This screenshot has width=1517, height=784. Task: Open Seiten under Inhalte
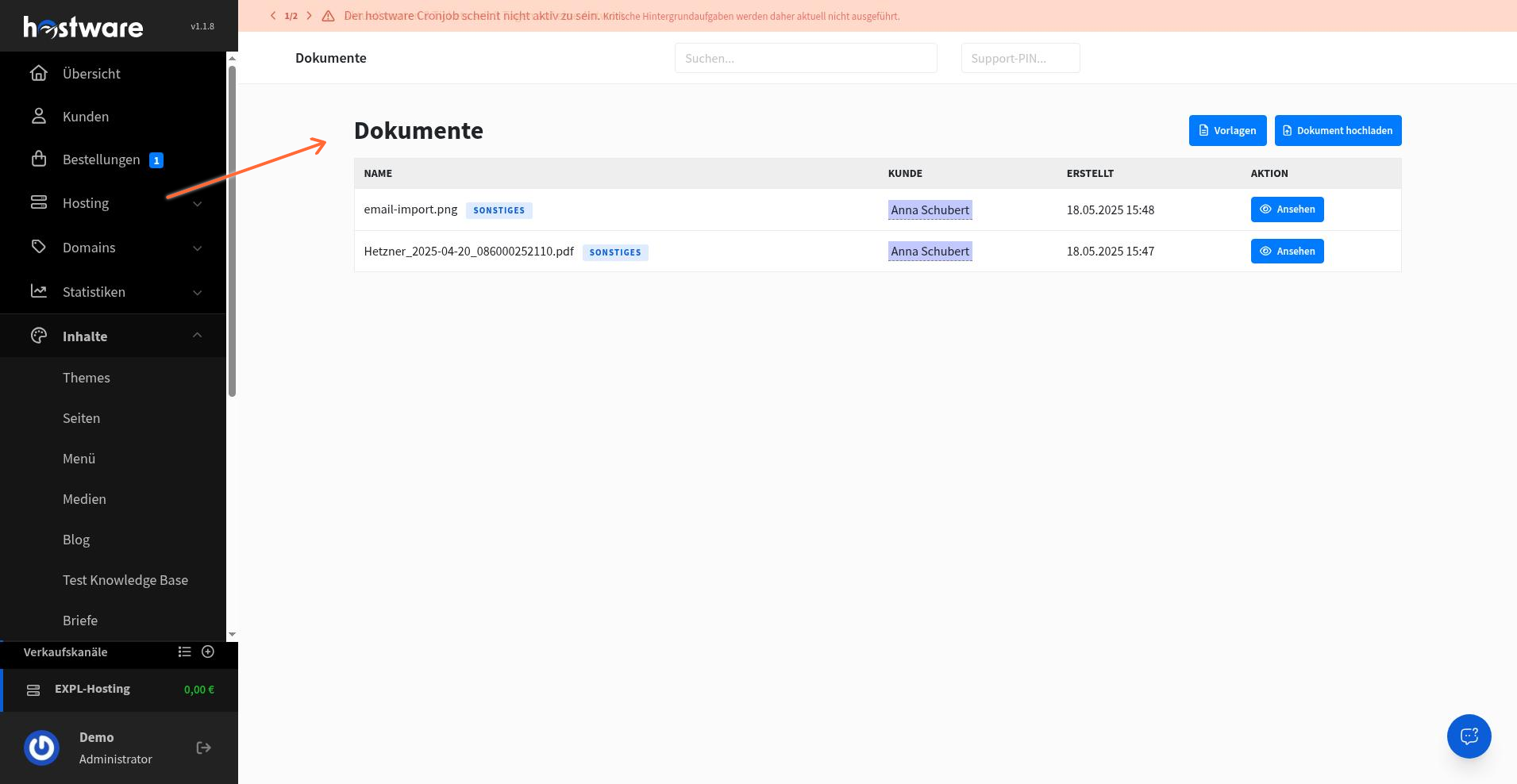click(82, 418)
